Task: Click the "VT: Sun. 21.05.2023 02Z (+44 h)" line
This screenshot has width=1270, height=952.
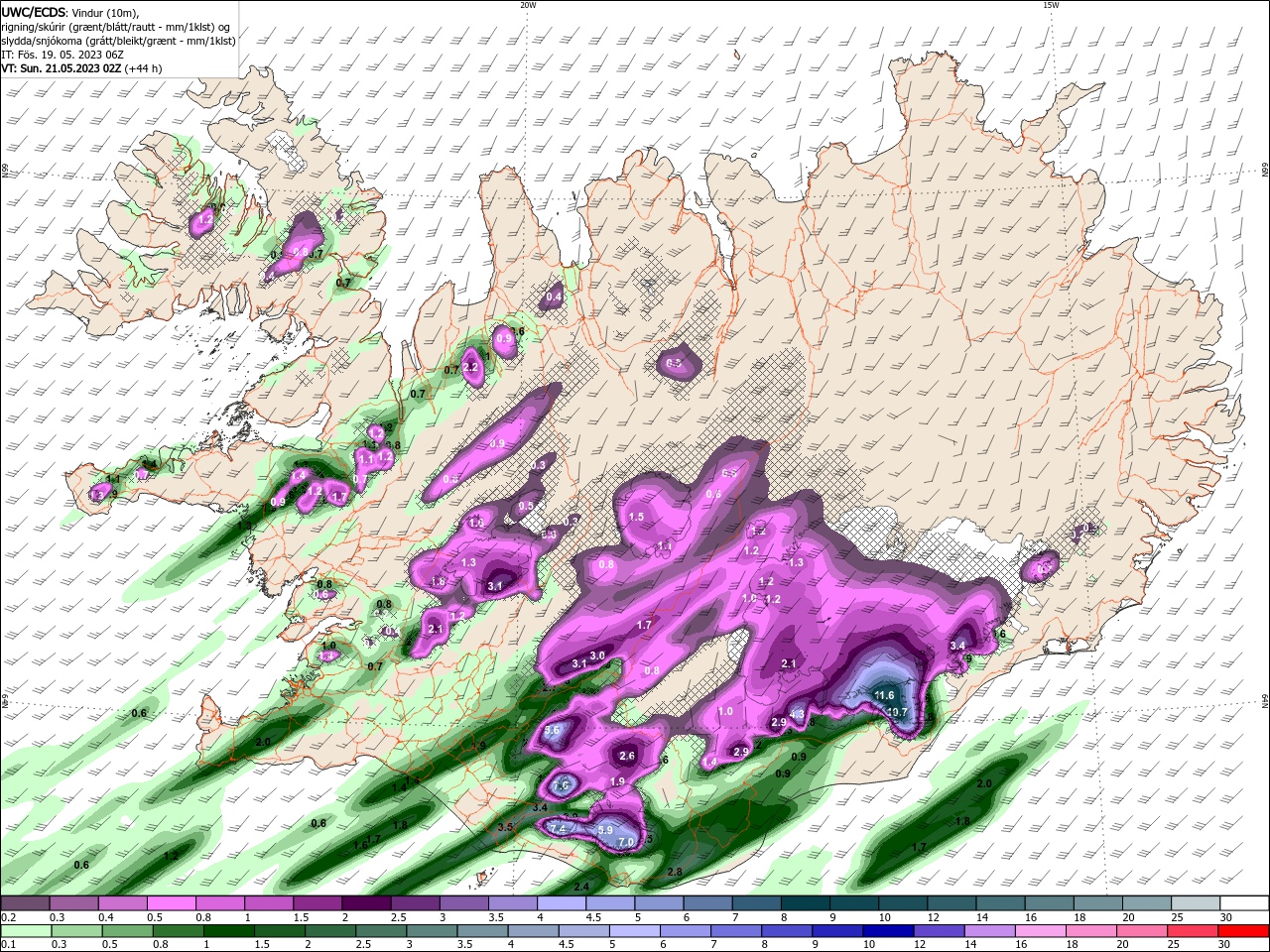Action: pos(81,68)
